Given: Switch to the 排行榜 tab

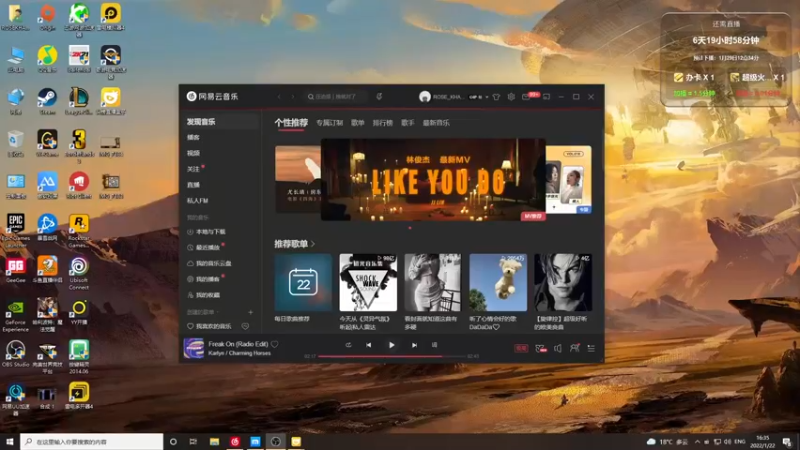Looking at the screenshot, I should [x=383, y=123].
